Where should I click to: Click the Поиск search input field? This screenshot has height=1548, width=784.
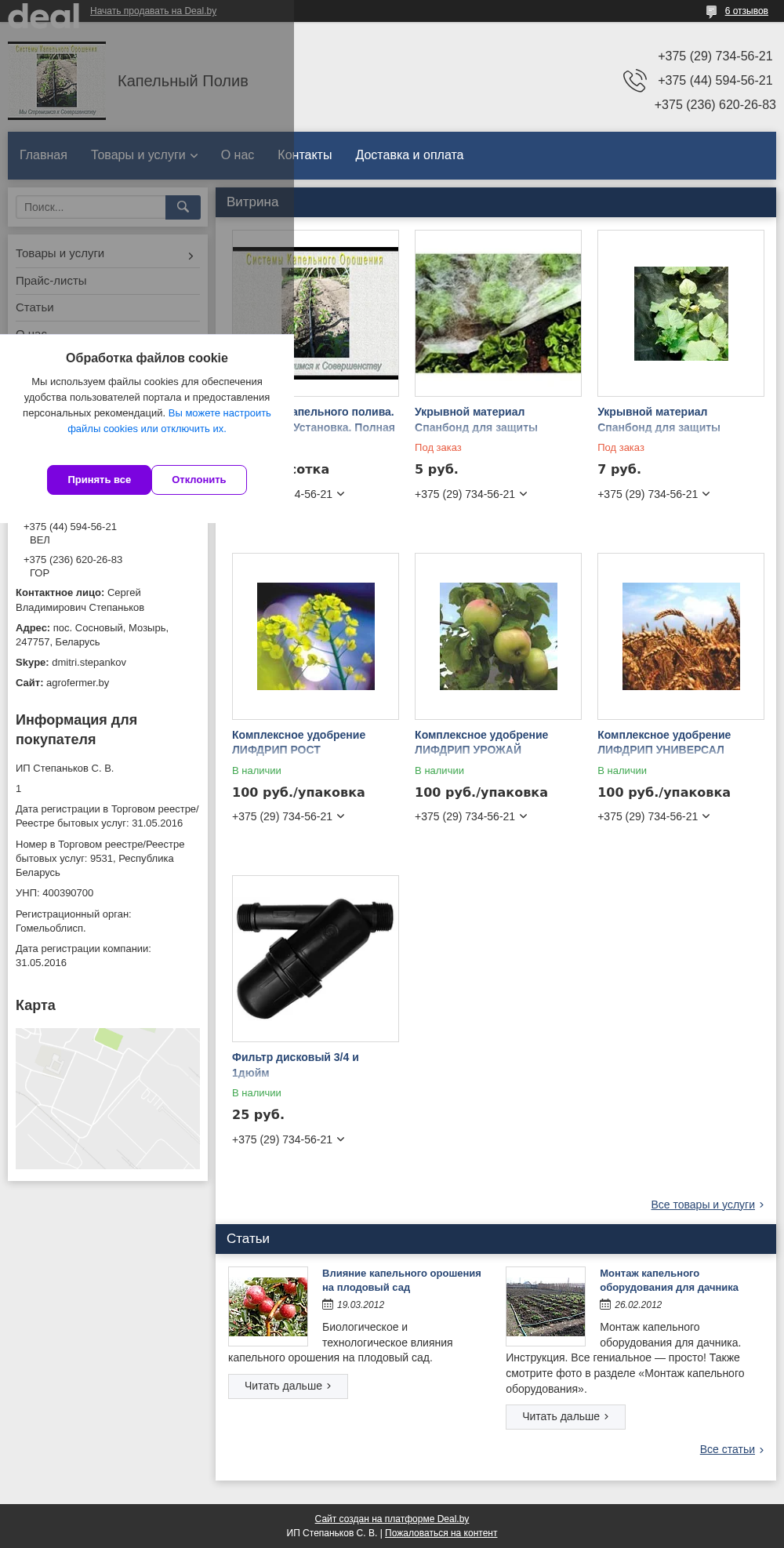coord(91,207)
